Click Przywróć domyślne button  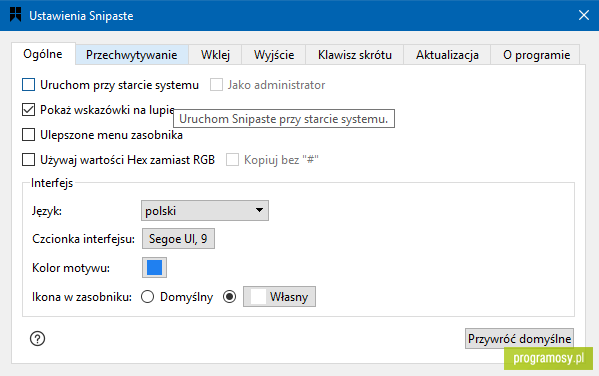pos(519,339)
